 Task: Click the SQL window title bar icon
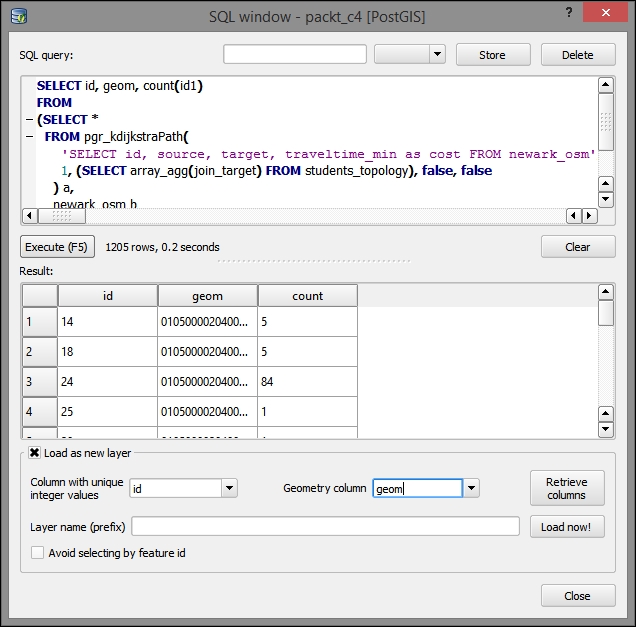click(20, 16)
